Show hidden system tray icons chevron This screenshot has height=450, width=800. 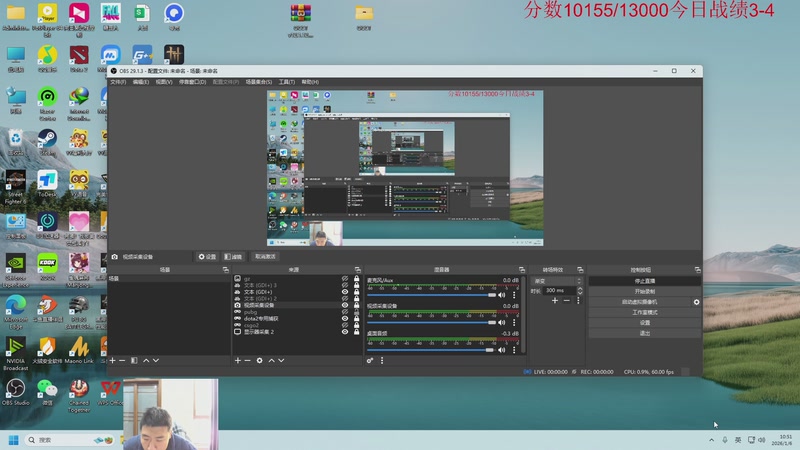click(x=711, y=440)
